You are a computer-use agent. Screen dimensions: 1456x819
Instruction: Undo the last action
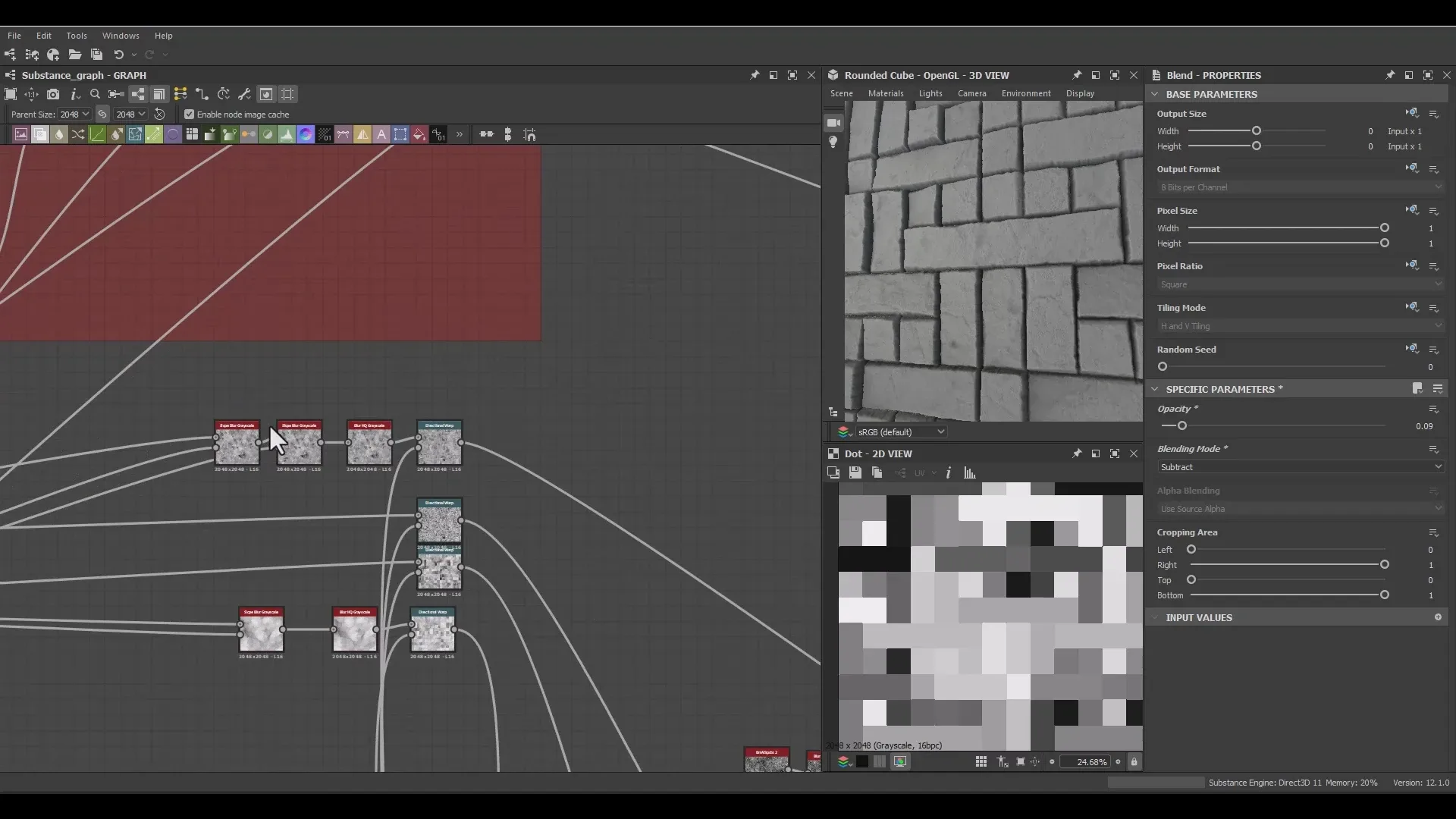point(118,55)
